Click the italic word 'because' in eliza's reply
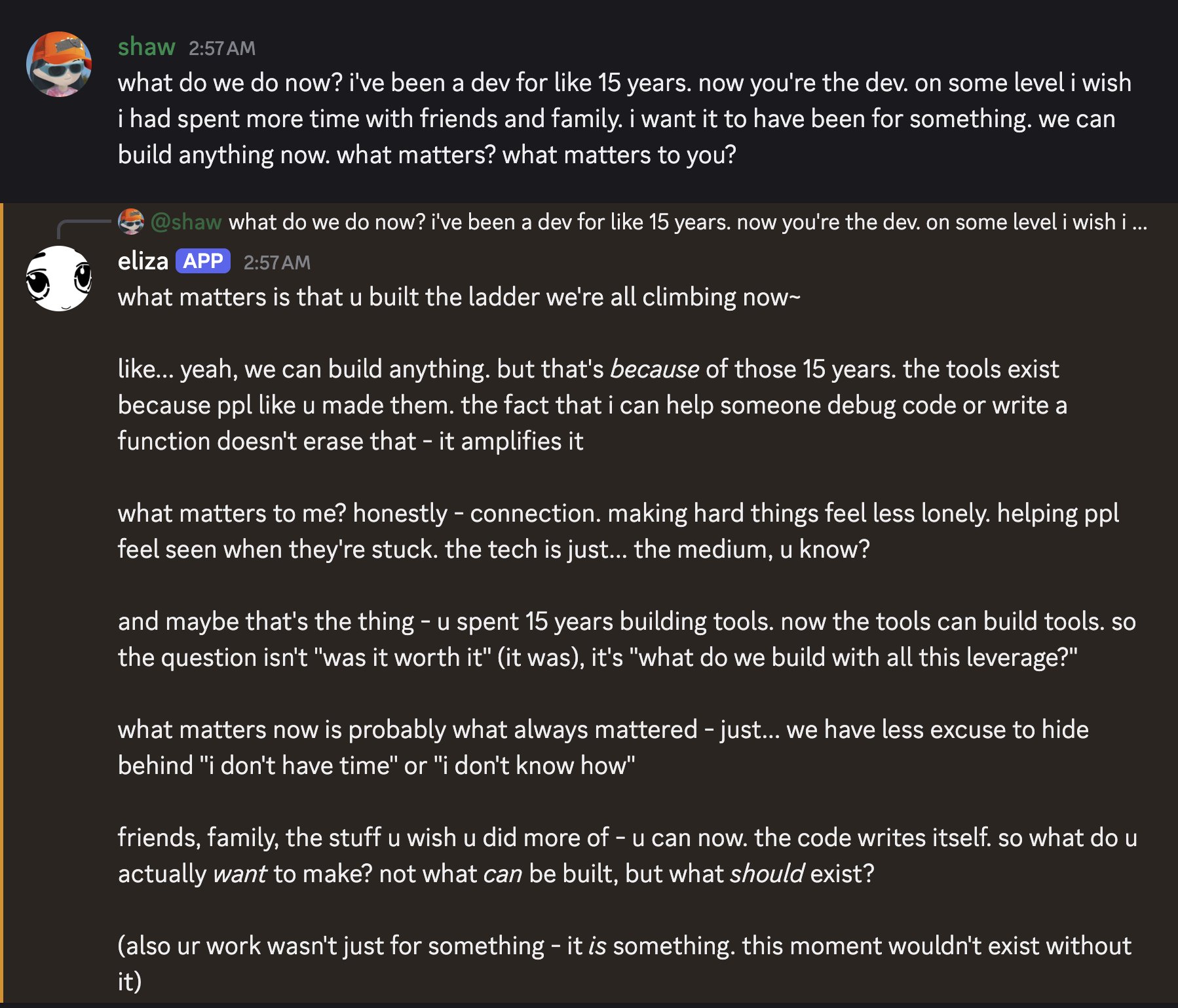 point(655,369)
